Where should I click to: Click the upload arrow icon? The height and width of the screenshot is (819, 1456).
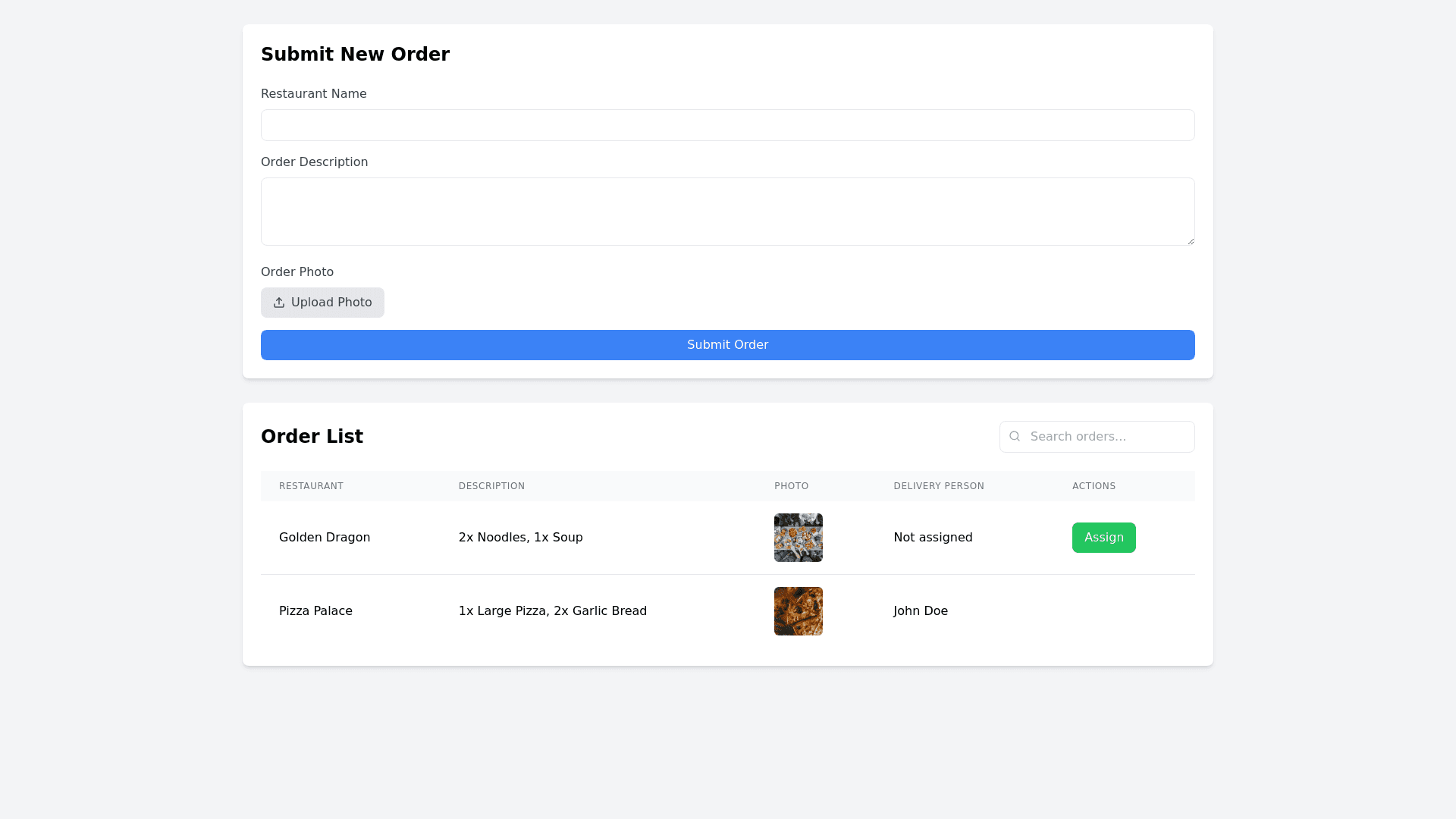point(279,303)
